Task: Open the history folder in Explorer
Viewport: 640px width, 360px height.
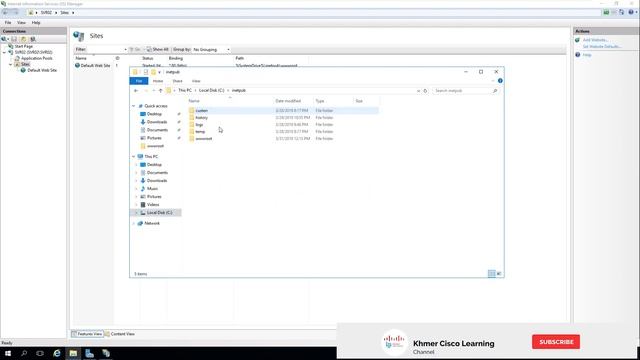Action: (x=202, y=118)
